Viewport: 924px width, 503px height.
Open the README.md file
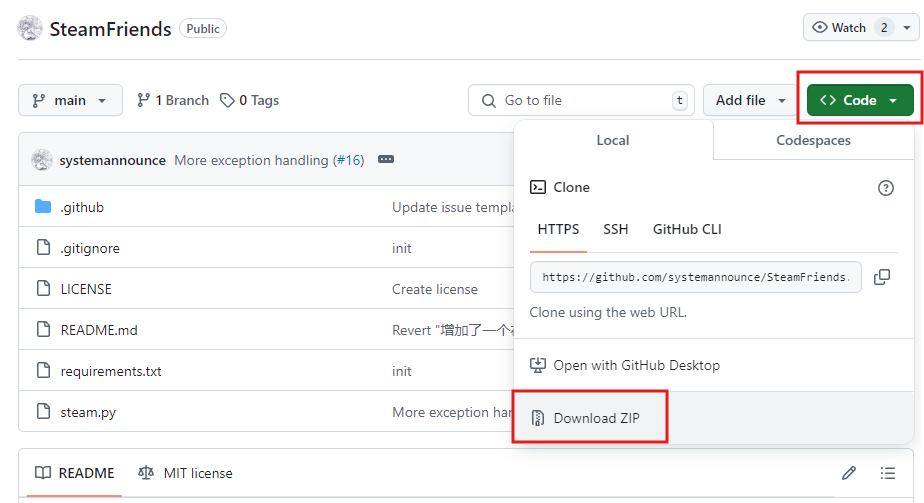99,330
